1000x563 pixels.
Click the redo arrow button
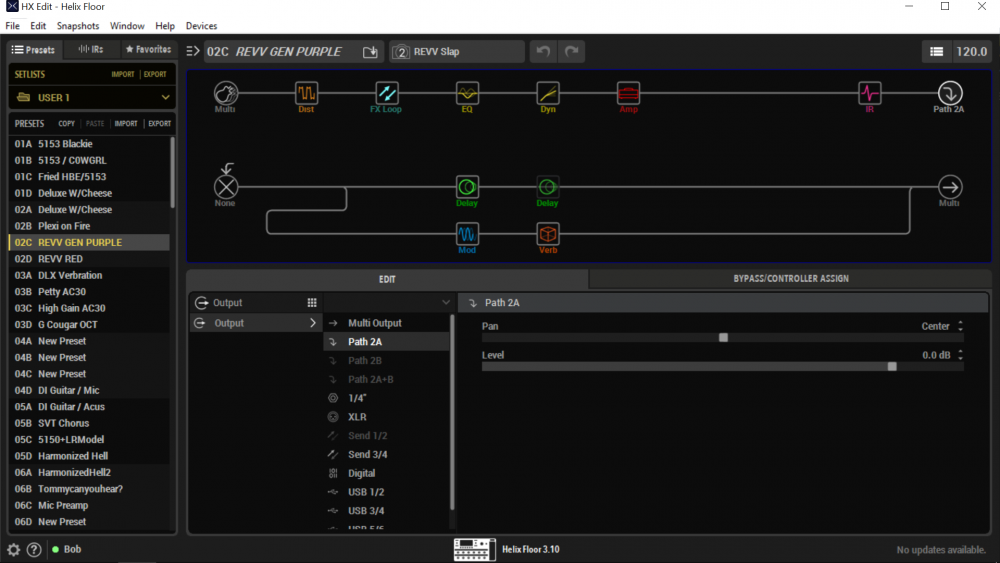pyautogui.click(x=572, y=52)
